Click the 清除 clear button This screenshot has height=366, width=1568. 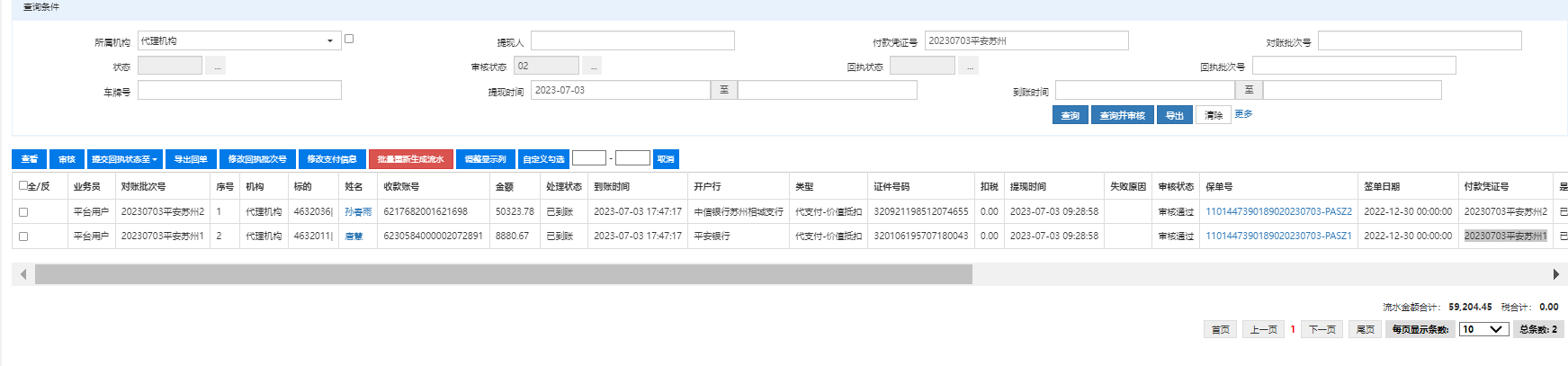coord(1214,115)
